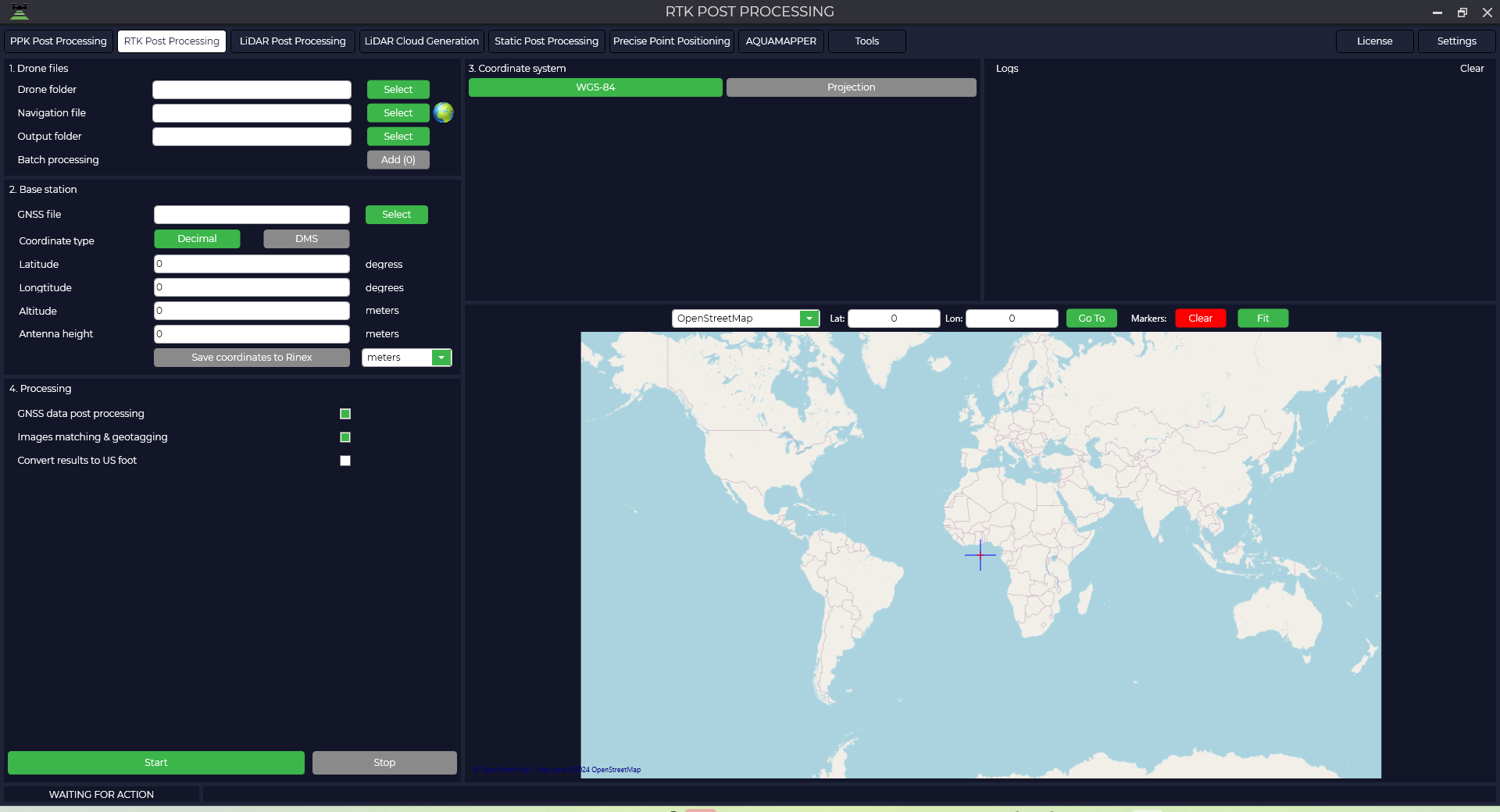Click the app logo icon in title bar
Screen dimensions: 1500x812
pos(20,12)
